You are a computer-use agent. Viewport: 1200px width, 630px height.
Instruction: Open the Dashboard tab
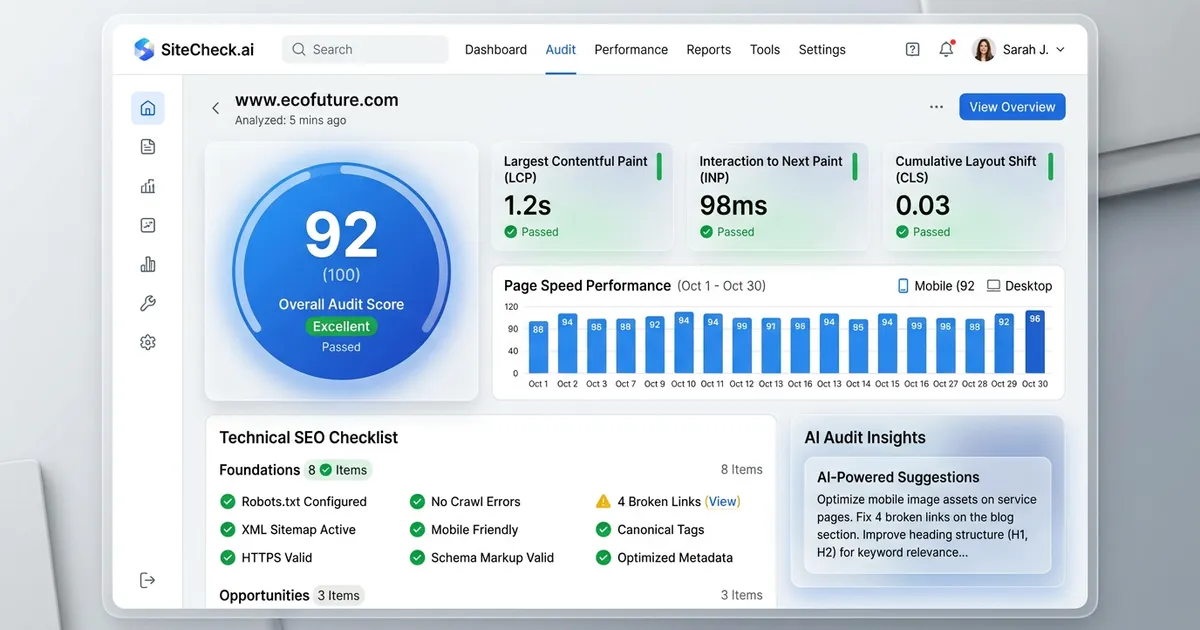point(496,49)
